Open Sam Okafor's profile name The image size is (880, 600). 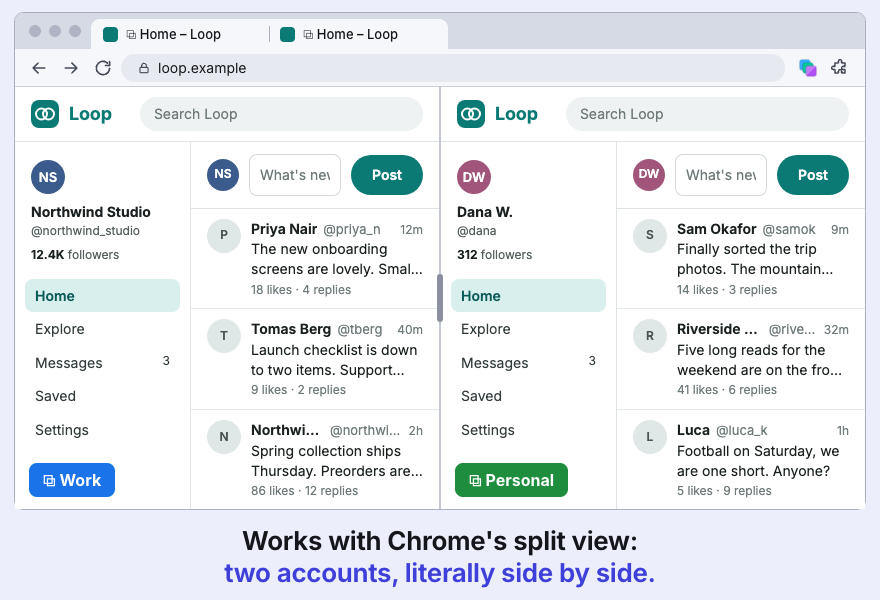click(x=717, y=229)
